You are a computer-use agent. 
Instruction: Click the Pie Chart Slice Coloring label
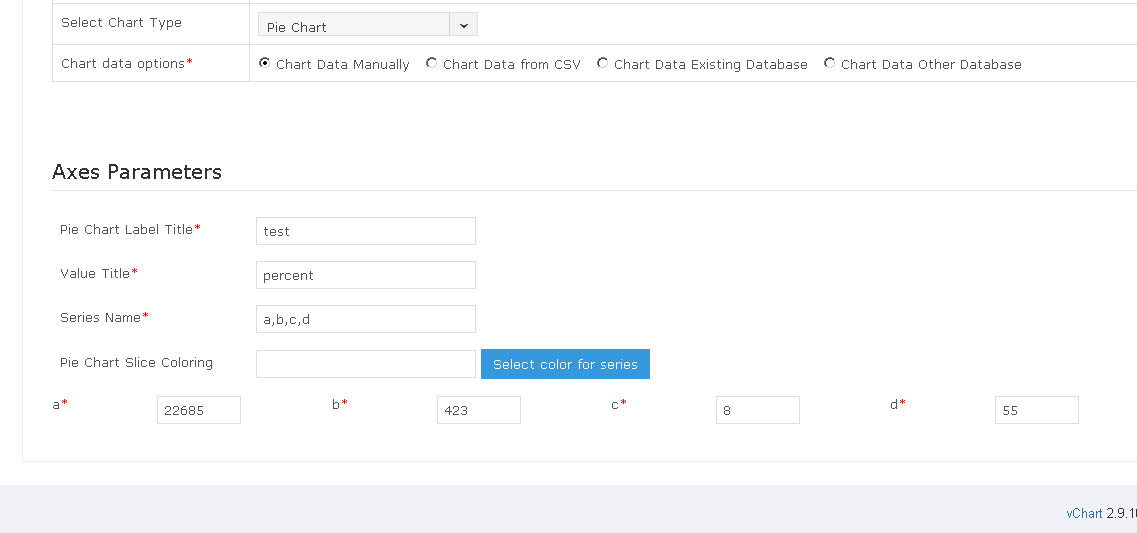[x=136, y=362]
